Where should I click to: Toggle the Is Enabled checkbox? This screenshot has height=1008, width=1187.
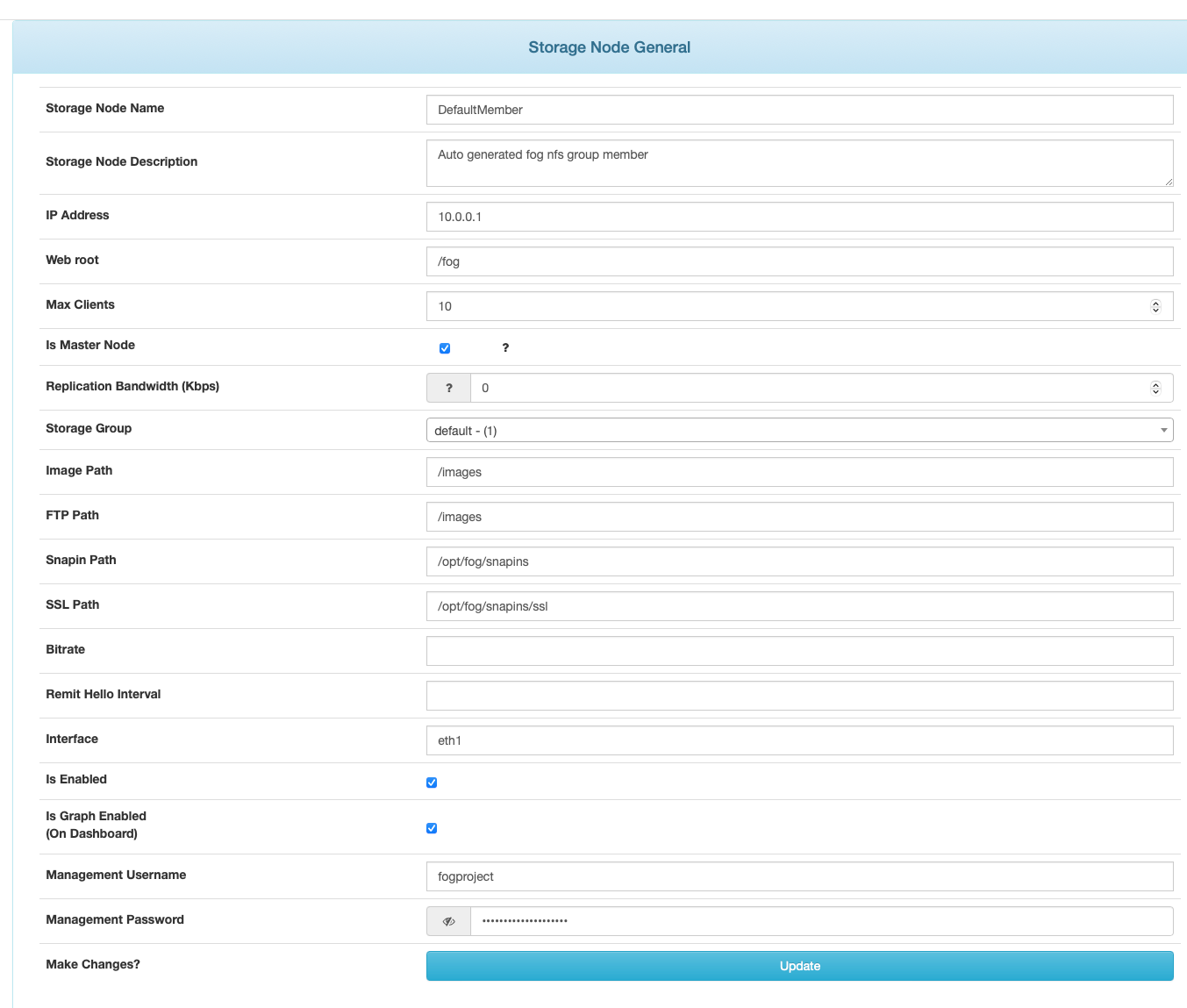click(432, 783)
